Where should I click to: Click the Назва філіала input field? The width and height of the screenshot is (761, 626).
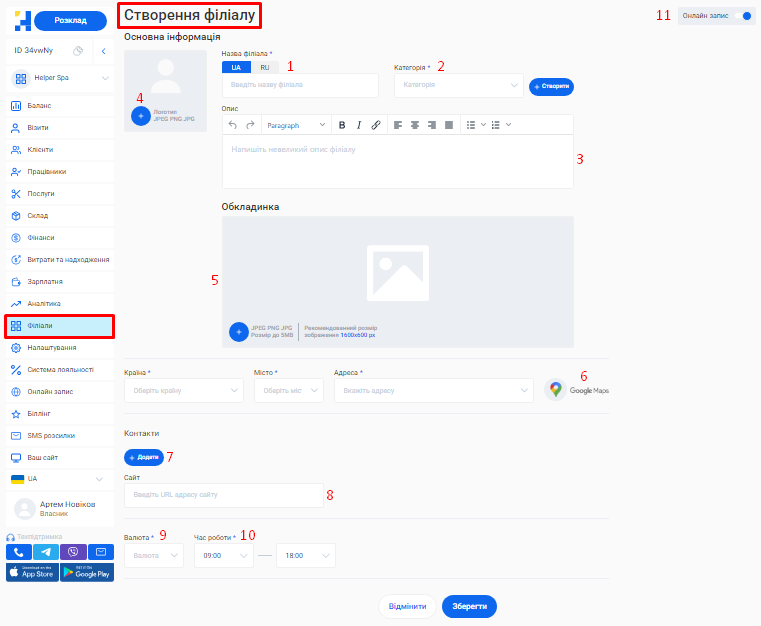point(300,86)
